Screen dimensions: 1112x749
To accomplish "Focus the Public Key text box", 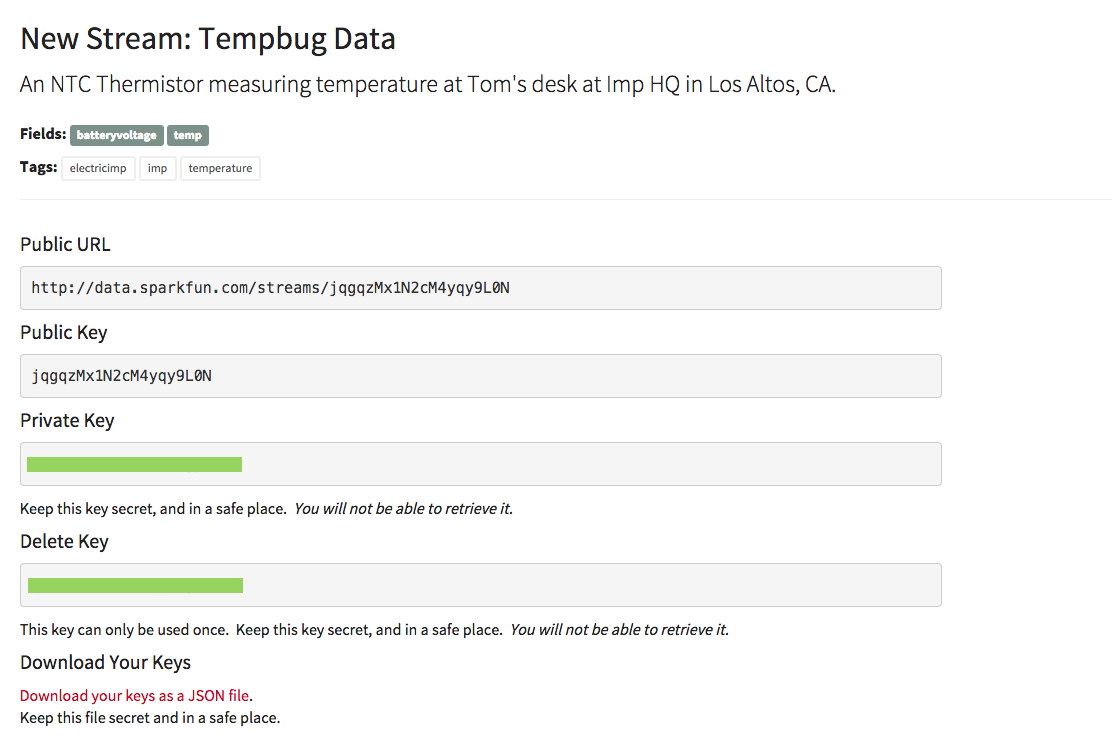I will [x=480, y=376].
